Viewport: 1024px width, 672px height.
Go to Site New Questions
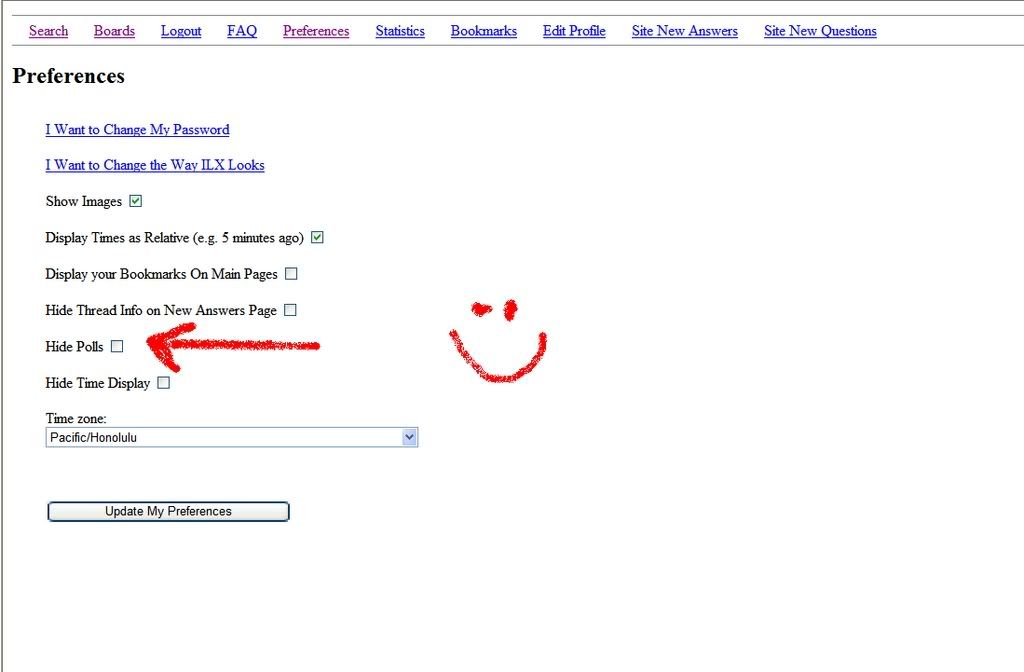coord(820,31)
